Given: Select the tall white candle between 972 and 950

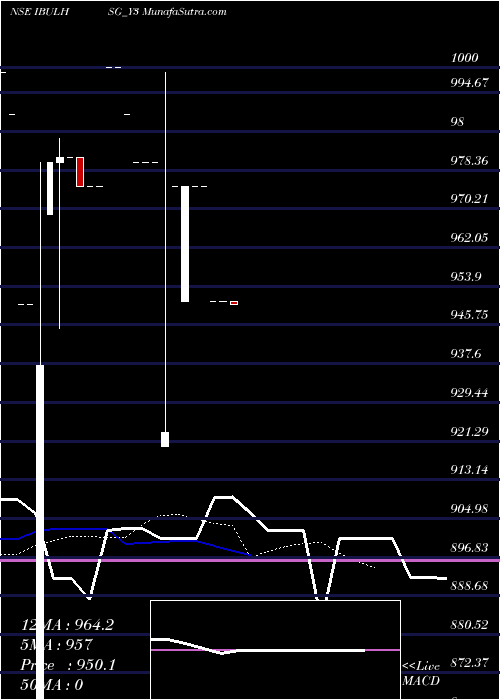Looking at the screenshot, I should coord(185,244).
